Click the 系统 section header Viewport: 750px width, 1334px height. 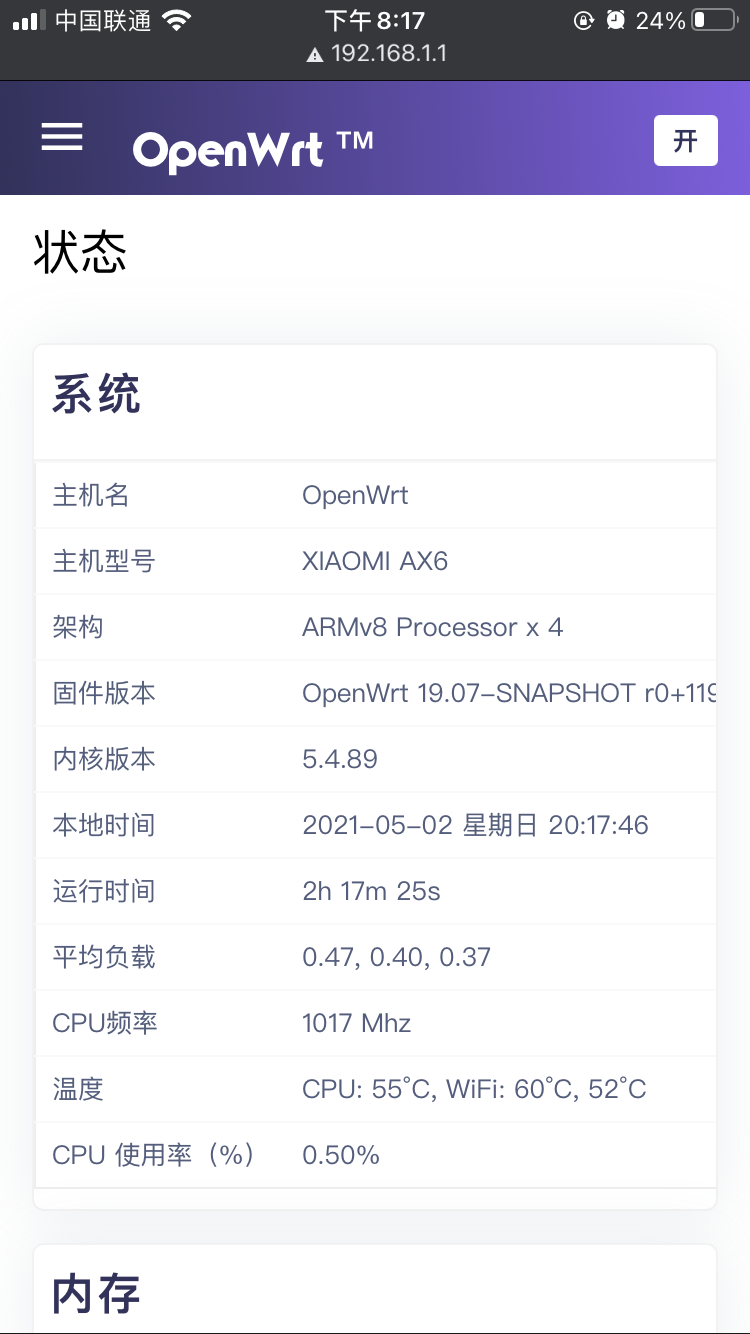(97, 394)
